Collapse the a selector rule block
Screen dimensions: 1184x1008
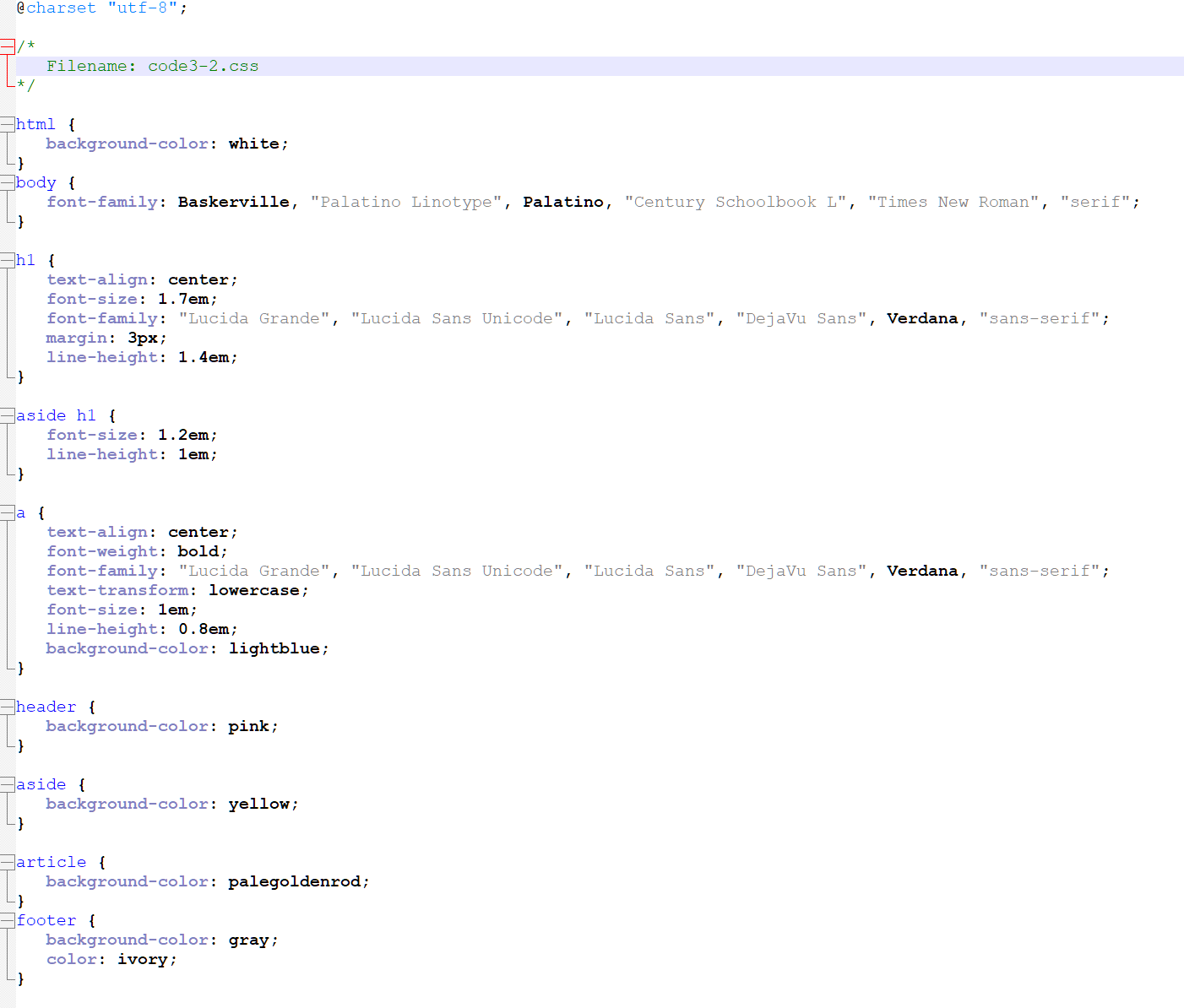pos(7,512)
